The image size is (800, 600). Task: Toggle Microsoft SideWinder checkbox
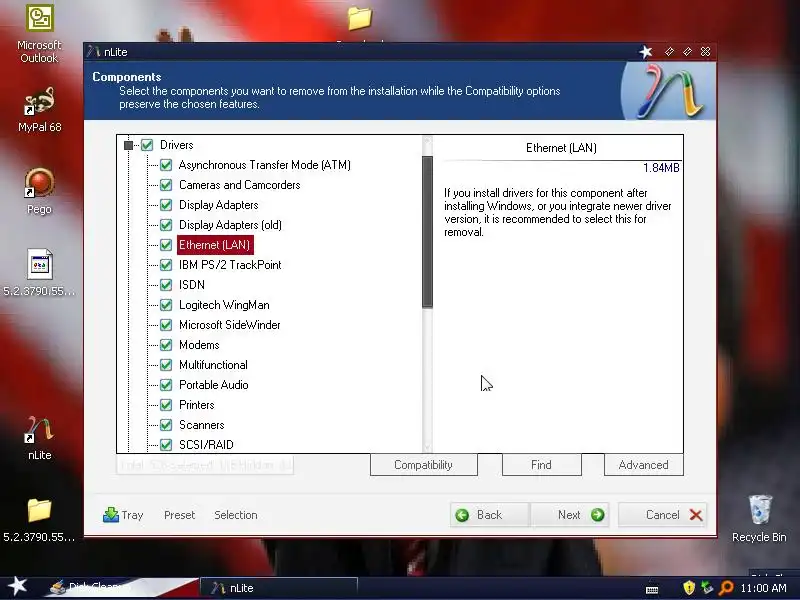tap(166, 325)
